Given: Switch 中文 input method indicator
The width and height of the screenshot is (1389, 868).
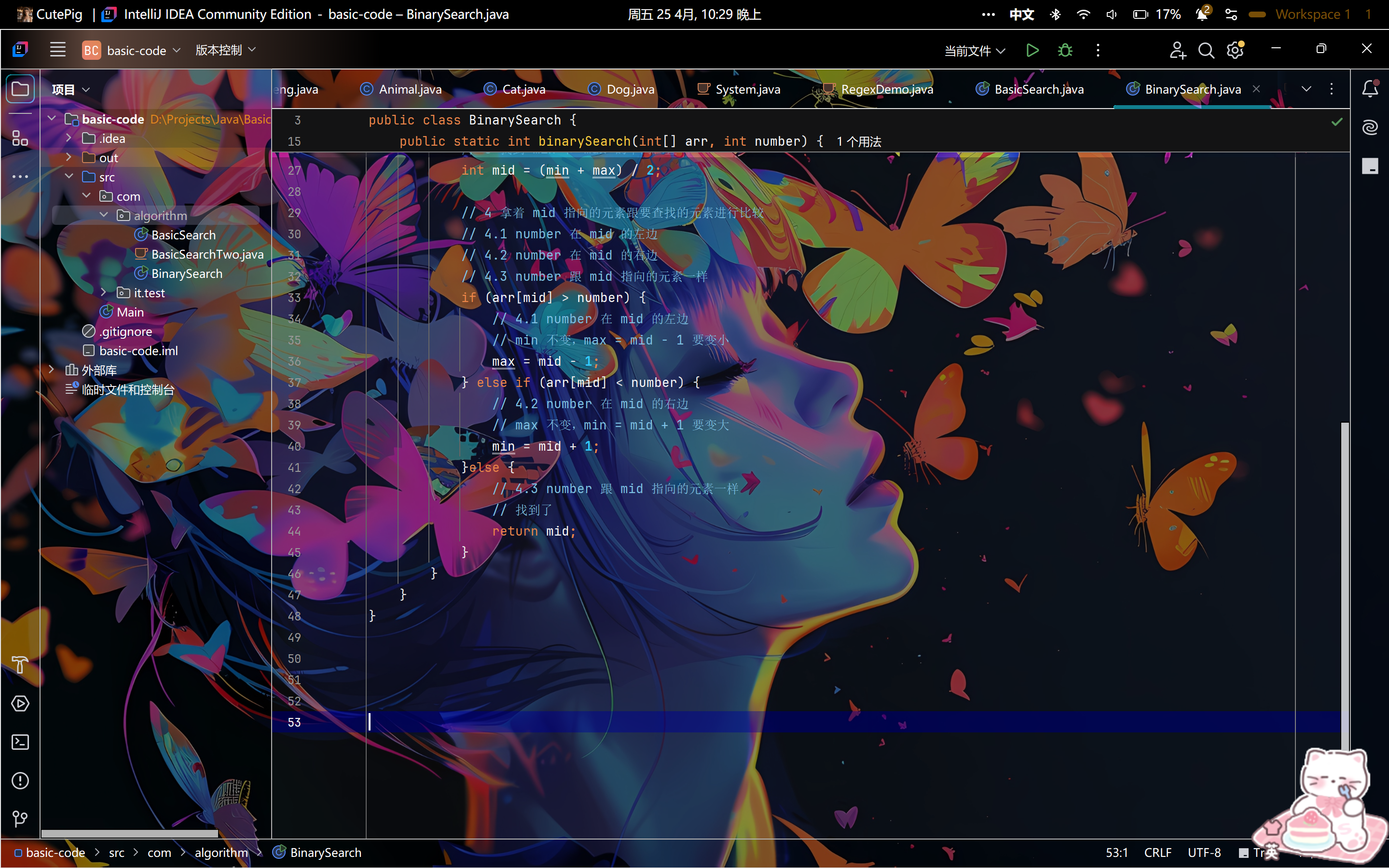Looking at the screenshot, I should (1022, 14).
